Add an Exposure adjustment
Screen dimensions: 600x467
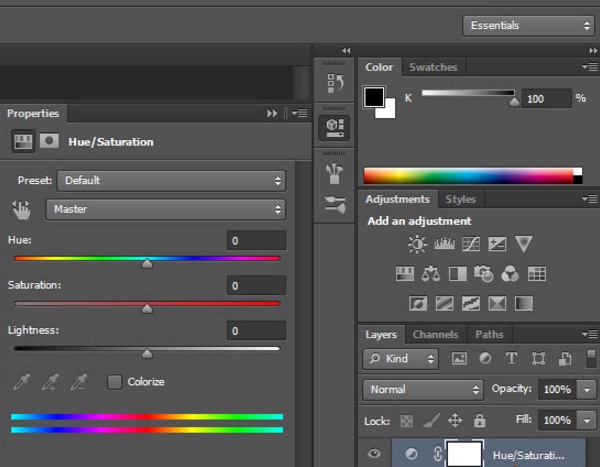pyautogui.click(x=497, y=244)
